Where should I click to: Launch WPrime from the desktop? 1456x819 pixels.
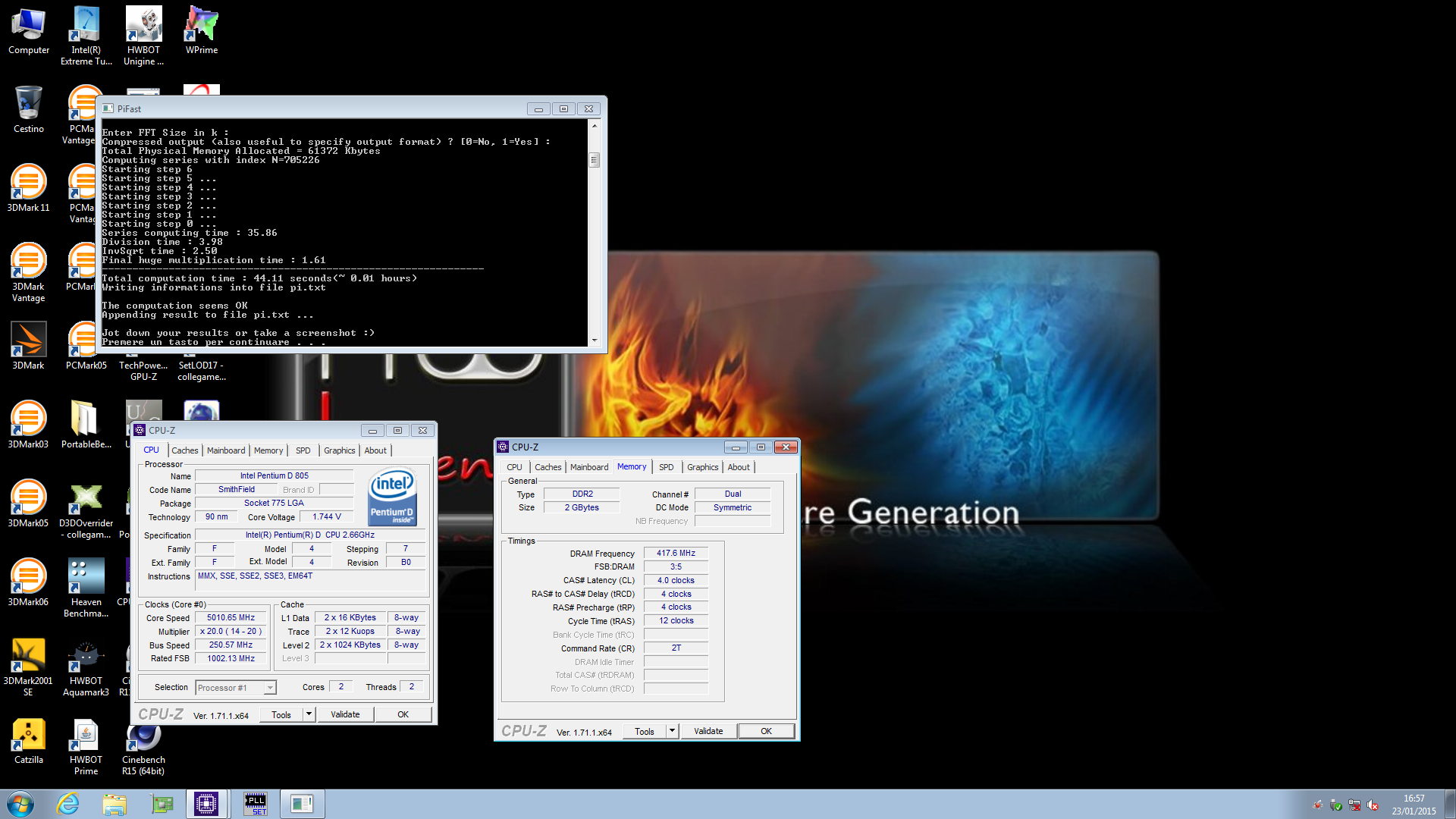tap(201, 32)
